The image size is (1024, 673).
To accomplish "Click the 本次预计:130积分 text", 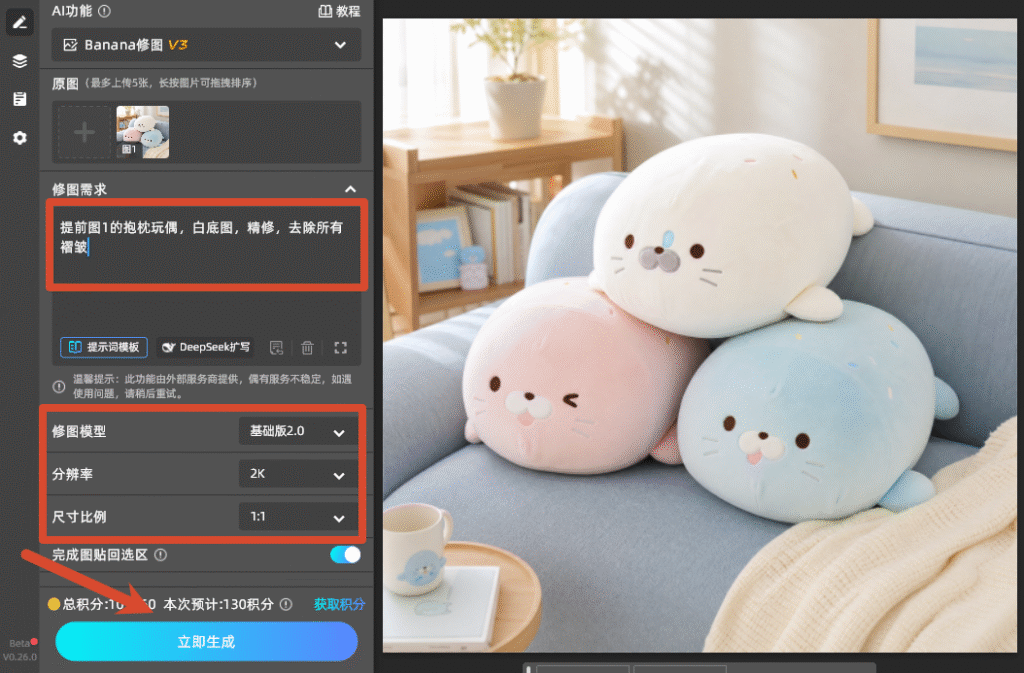I will pyautogui.click(x=218, y=604).
